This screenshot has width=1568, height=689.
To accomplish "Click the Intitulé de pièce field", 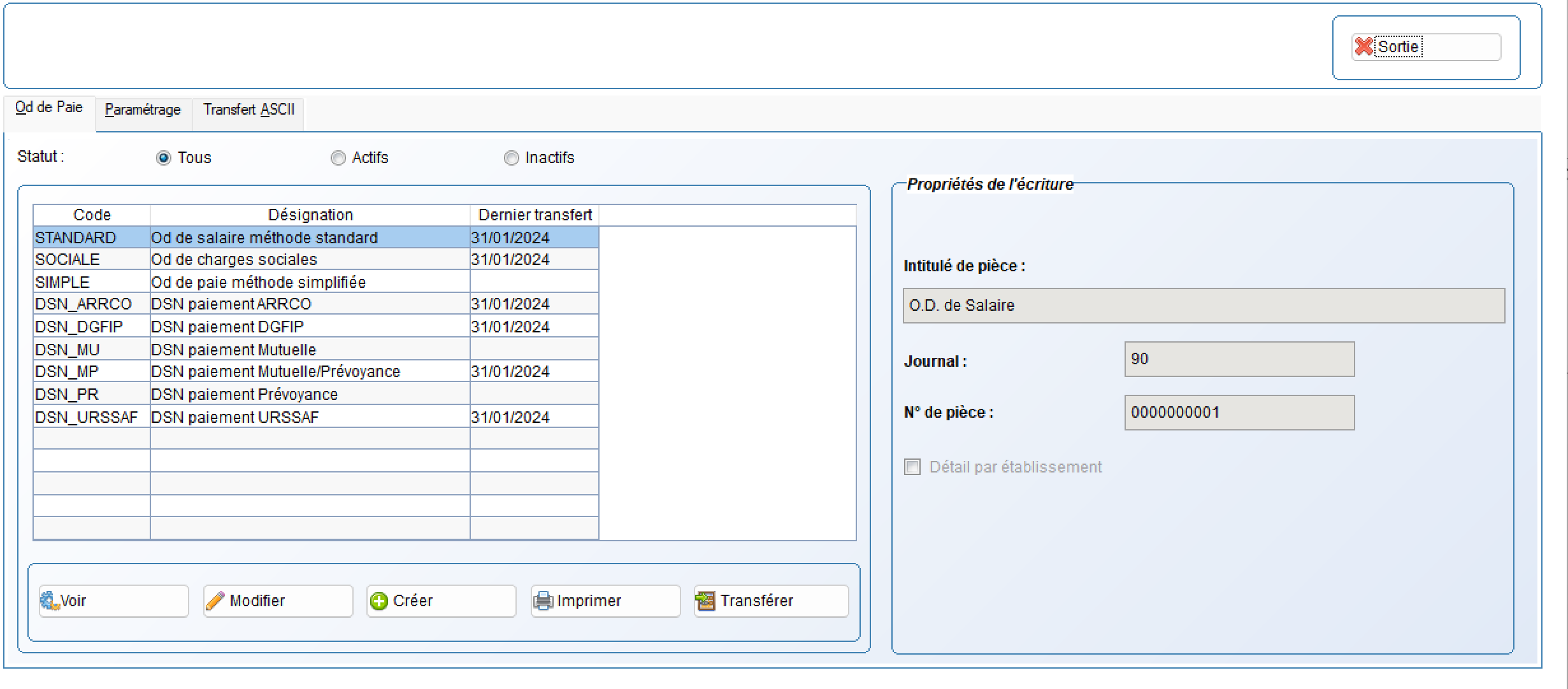I will coord(1204,306).
